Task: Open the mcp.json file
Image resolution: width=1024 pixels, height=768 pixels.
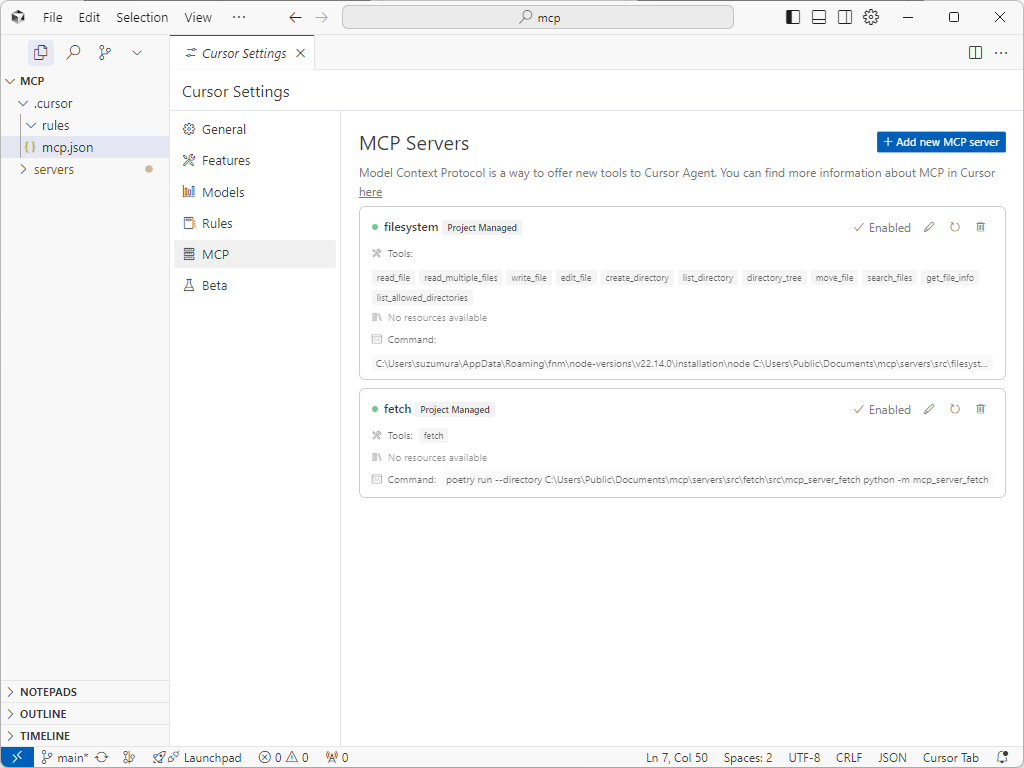Action: pyautogui.click(x=85, y=148)
